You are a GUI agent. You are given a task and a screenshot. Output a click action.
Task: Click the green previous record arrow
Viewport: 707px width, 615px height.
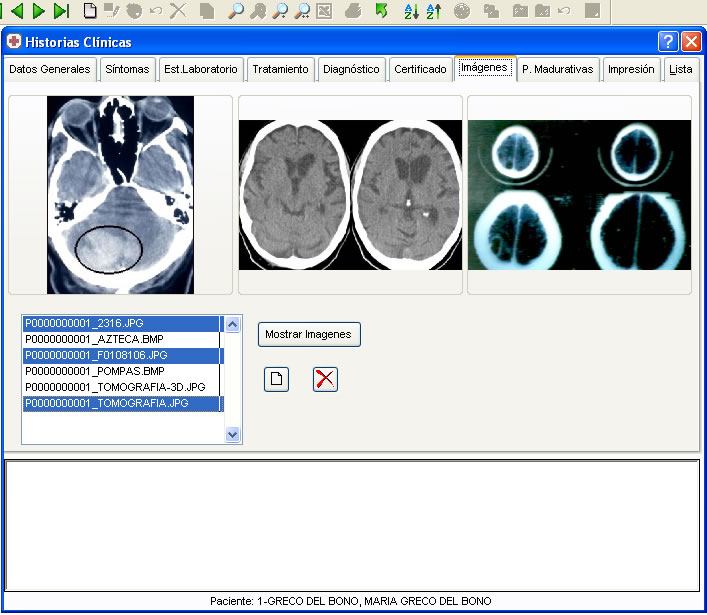[x=16, y=11]
